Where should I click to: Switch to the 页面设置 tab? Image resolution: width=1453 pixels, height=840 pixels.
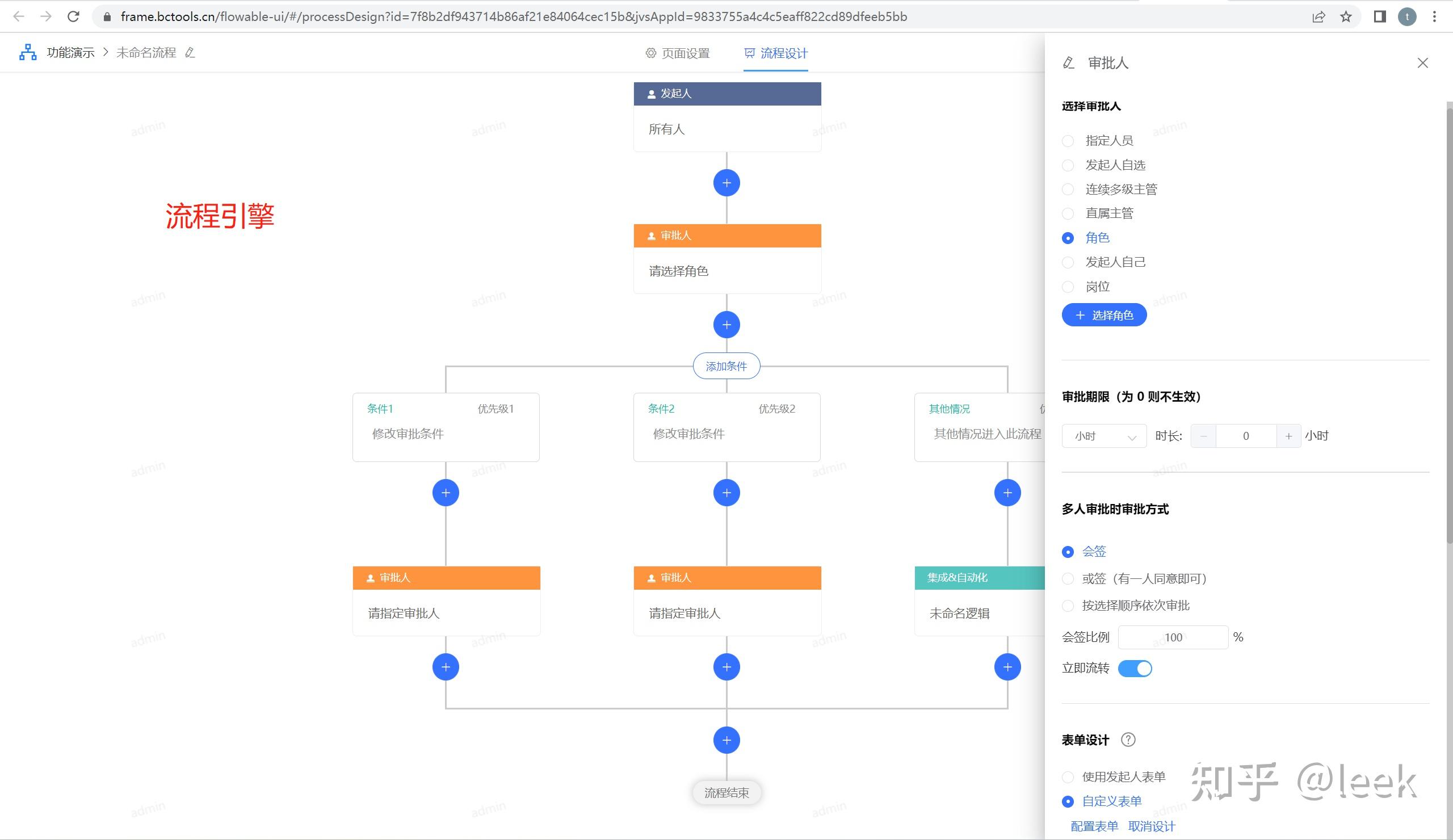pos(686,53)
